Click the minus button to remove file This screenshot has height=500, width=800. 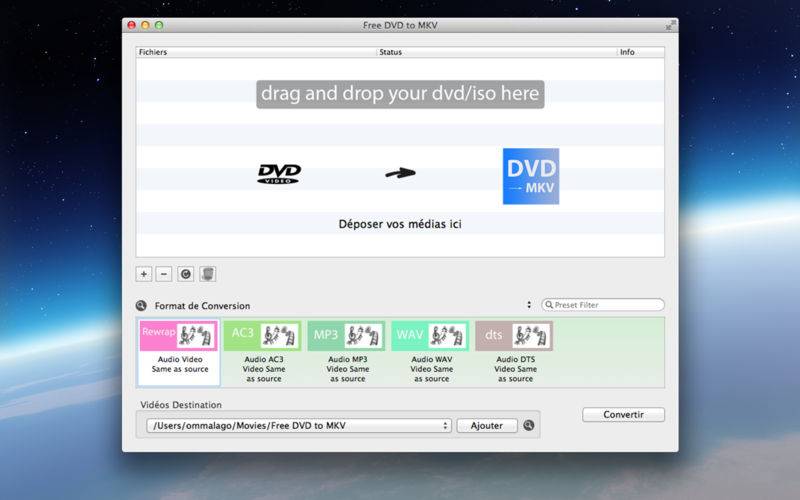click(163, 274)
